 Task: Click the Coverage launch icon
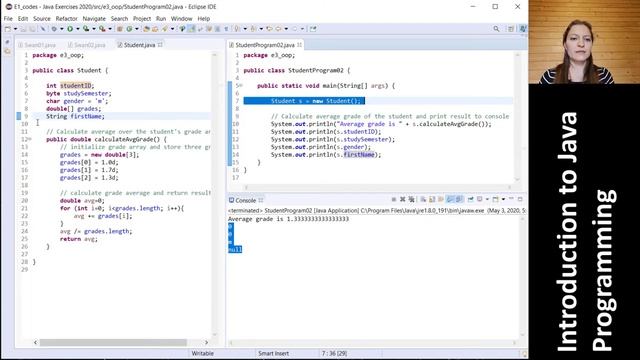[86, 29]
